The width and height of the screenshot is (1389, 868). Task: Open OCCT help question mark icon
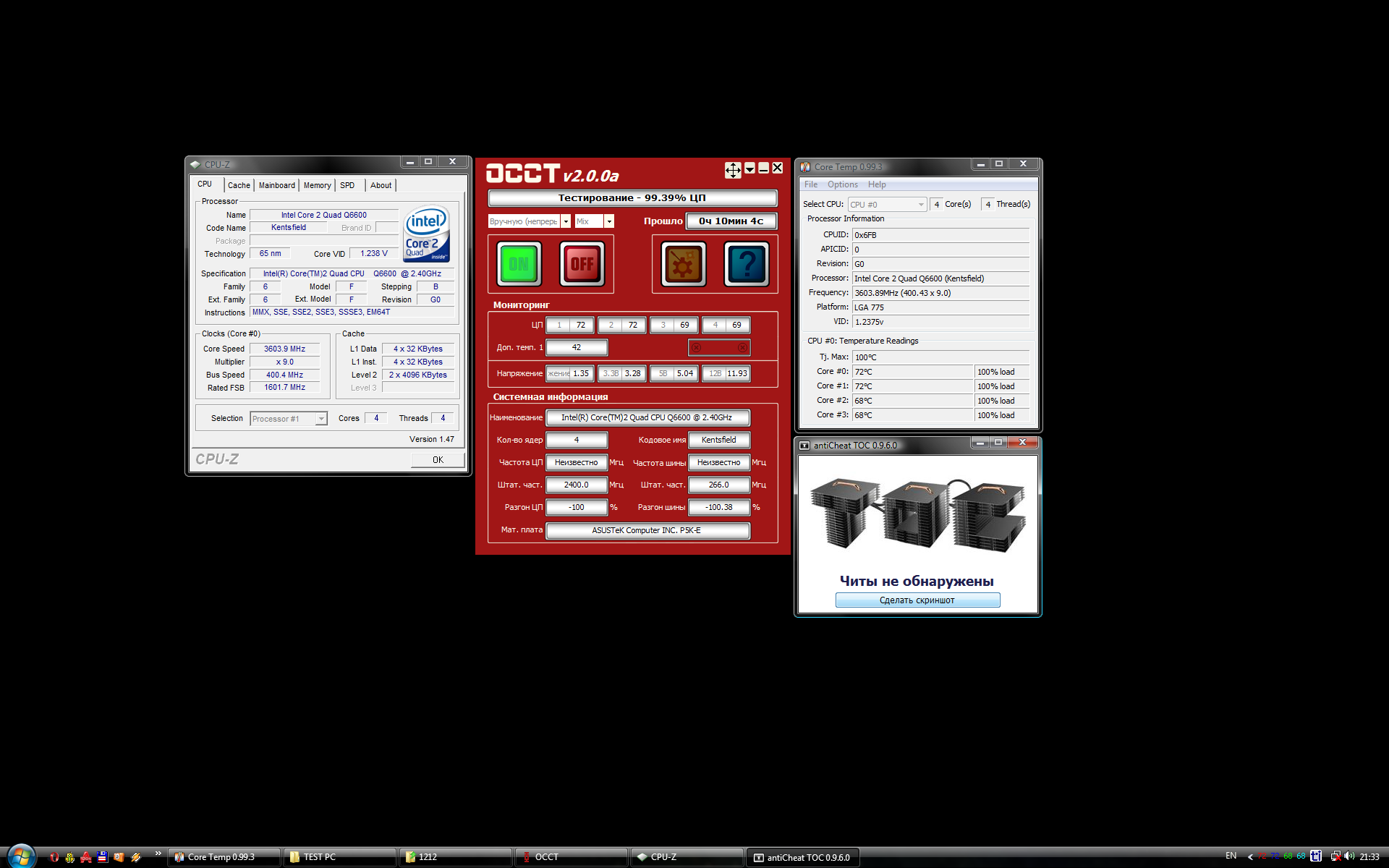[x=746, y=264]
